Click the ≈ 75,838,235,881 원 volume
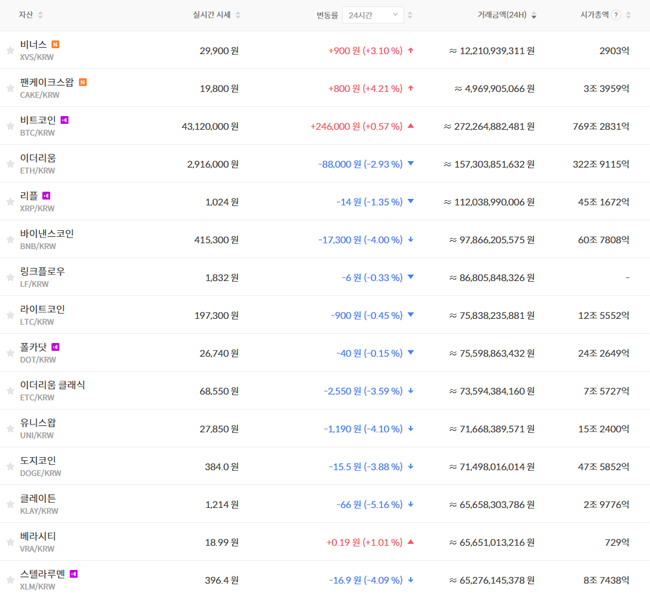 [x=492, y=316]
